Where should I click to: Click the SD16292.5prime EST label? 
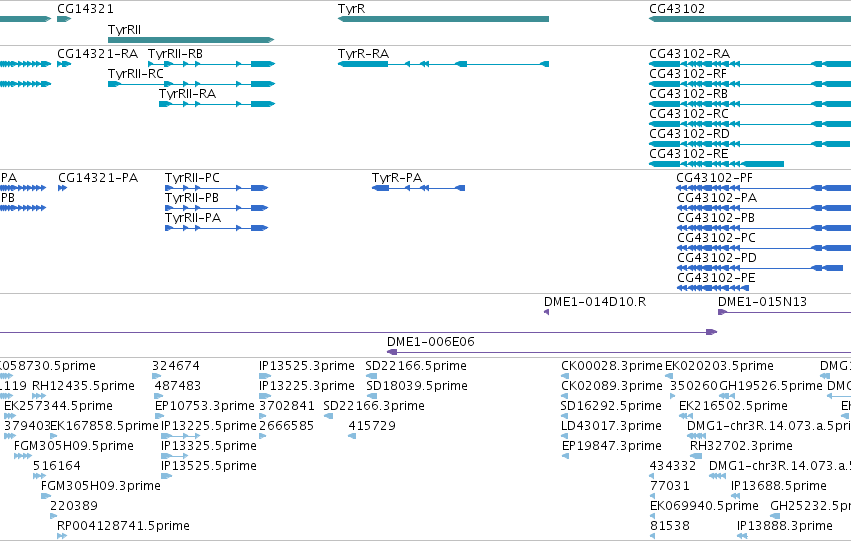(x=611, y=406)
